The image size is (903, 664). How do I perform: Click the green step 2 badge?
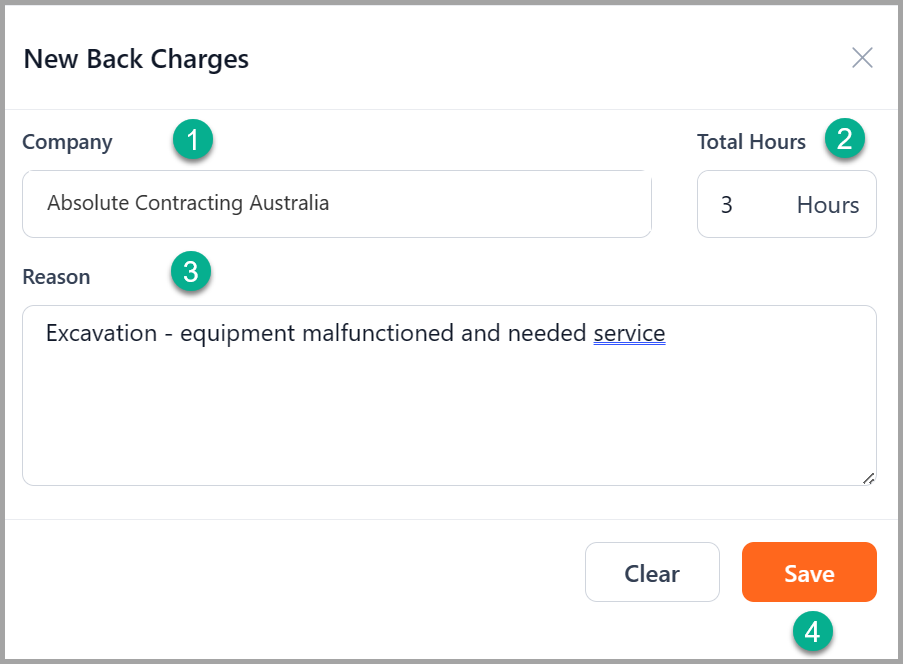(845, 139)
